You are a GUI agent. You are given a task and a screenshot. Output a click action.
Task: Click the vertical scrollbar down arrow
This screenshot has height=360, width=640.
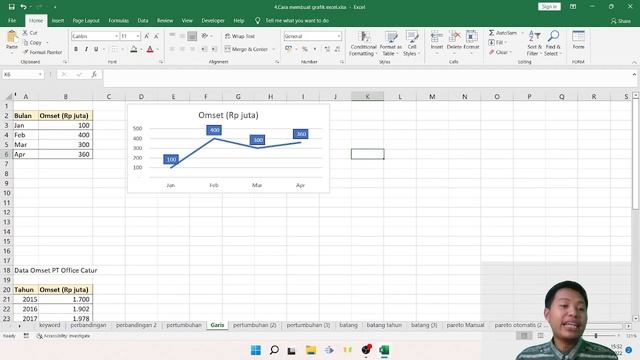[x=636, y=319]
